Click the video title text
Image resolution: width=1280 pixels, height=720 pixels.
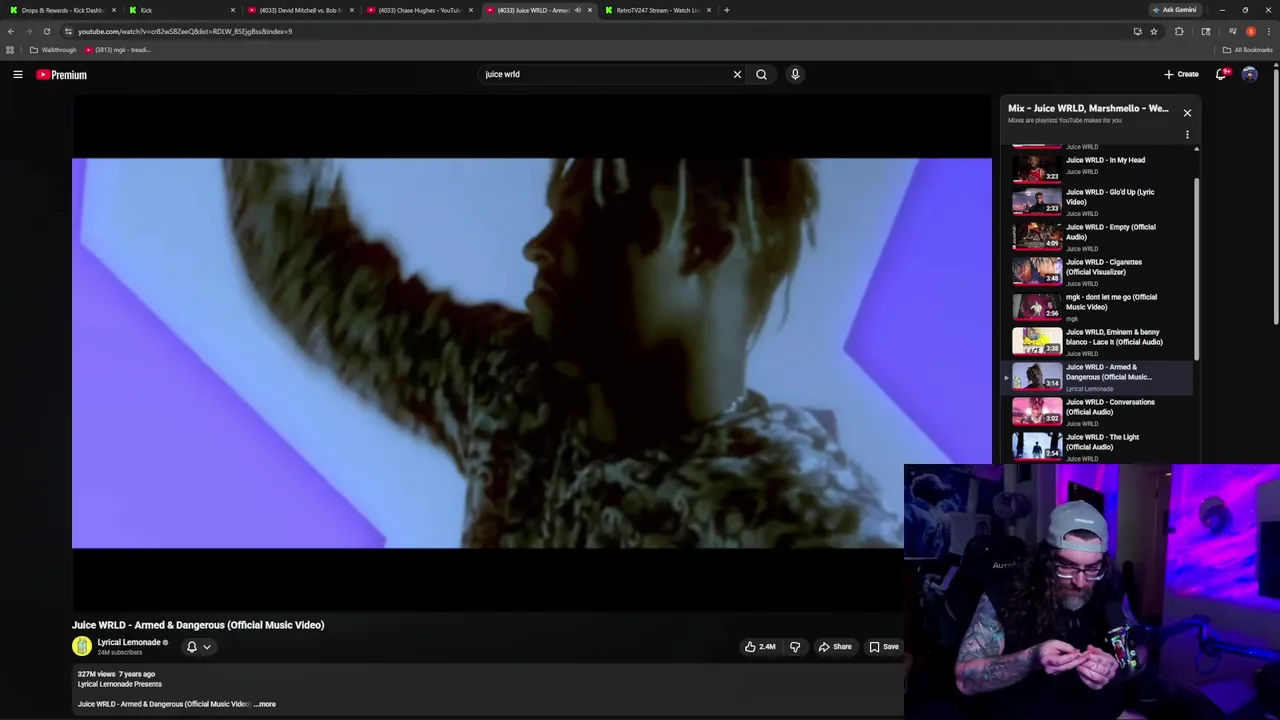(x=198, y=625)
